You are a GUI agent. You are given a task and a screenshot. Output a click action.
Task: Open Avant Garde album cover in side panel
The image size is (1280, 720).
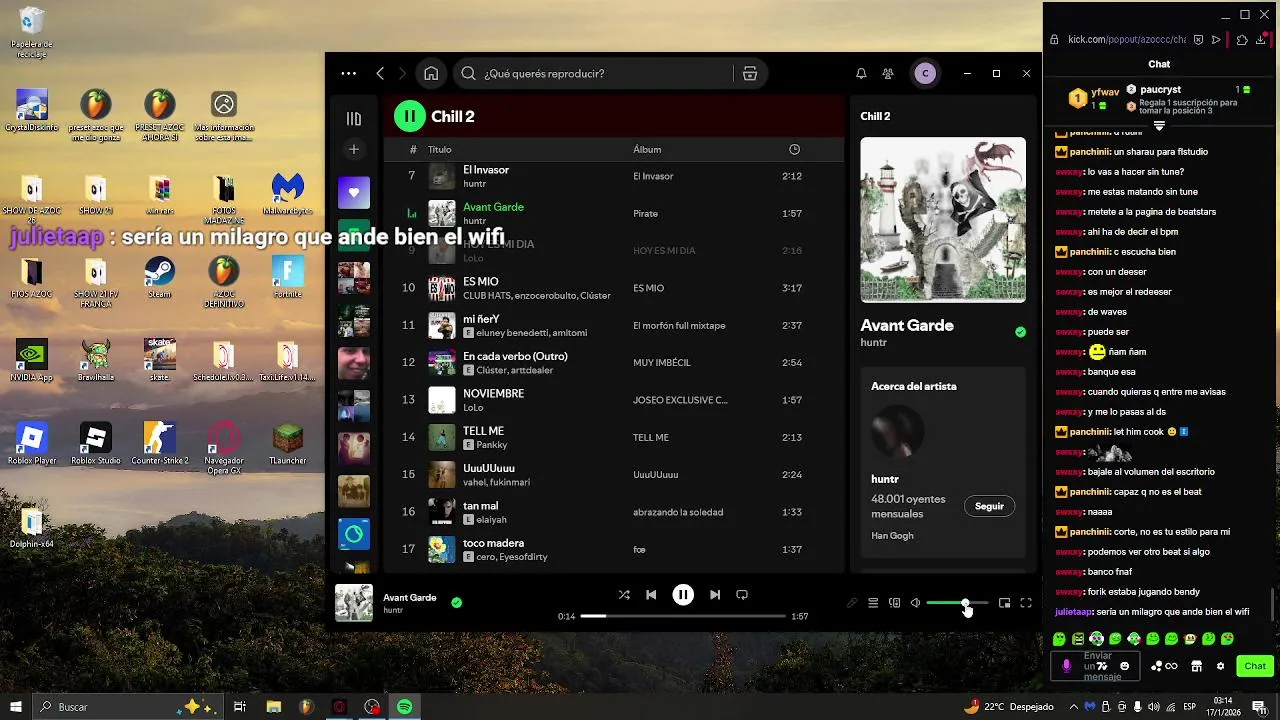[x=943, y=220]
